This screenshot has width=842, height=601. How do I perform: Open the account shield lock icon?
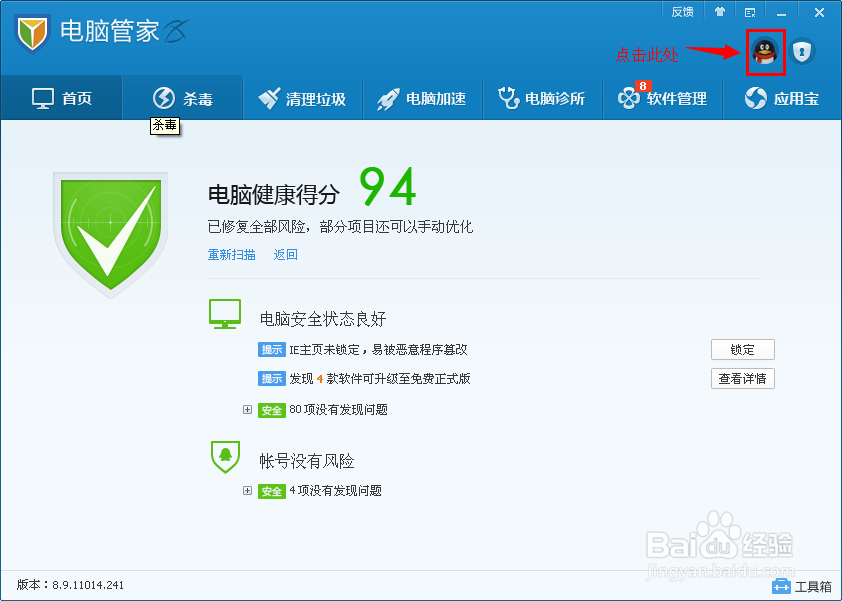[x=802, y=52]
